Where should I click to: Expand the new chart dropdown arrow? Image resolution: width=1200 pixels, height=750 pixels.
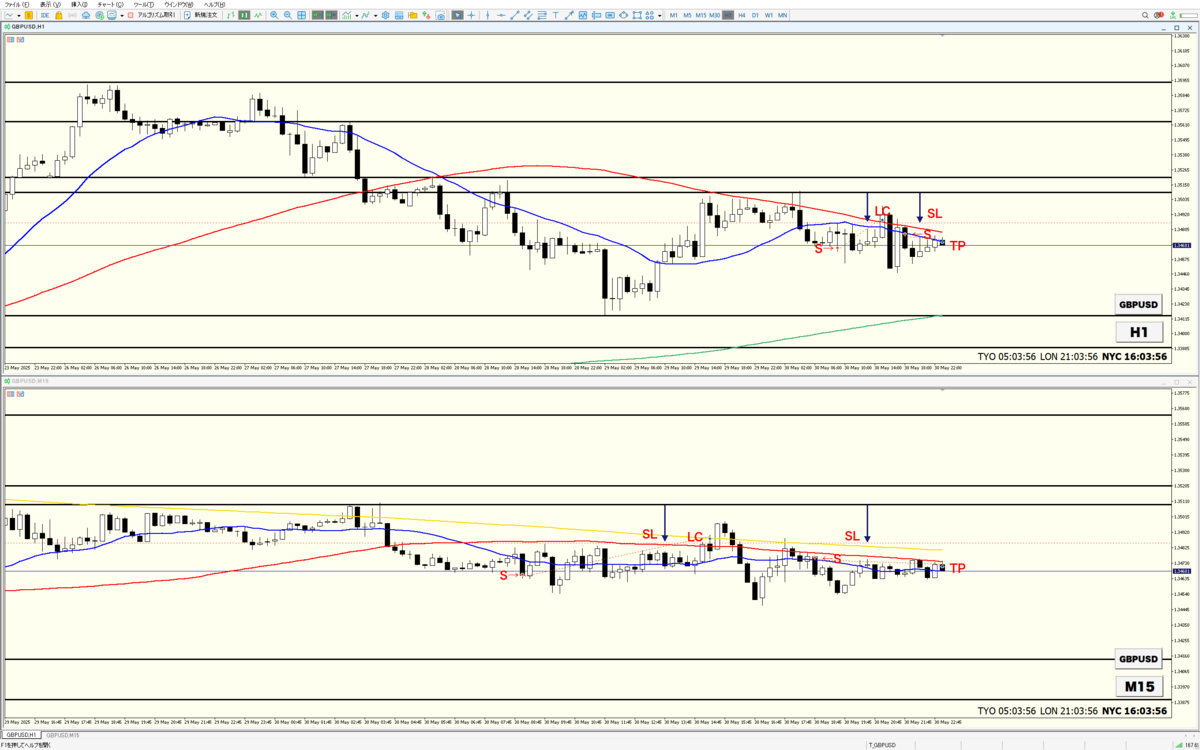click(x=19, y=15)
